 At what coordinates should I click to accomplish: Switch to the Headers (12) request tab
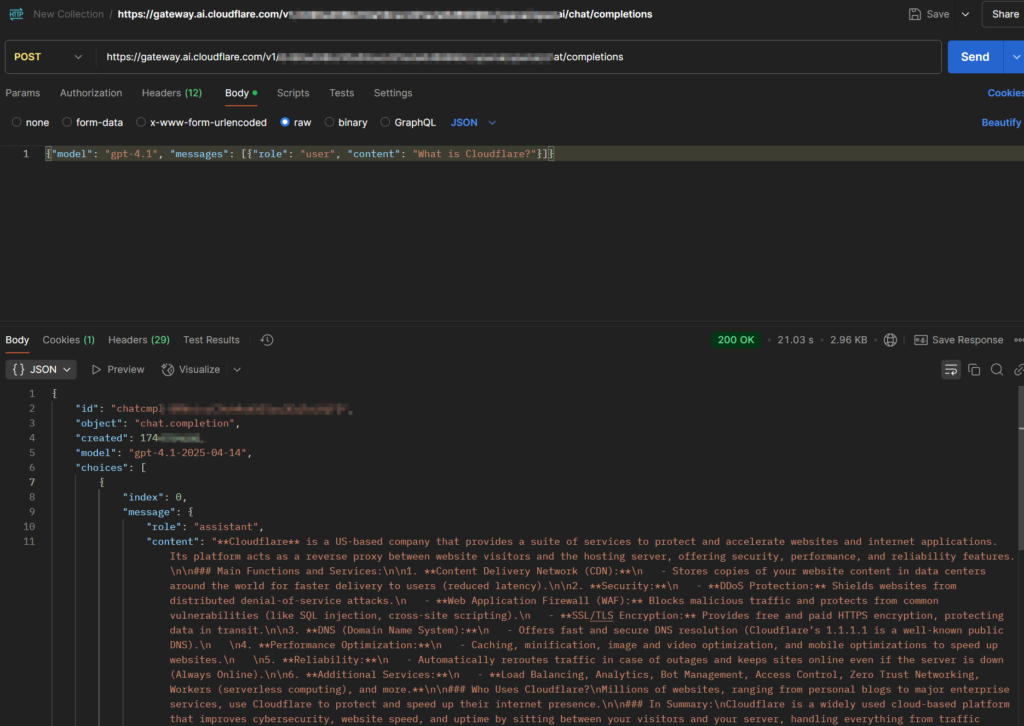171,93
